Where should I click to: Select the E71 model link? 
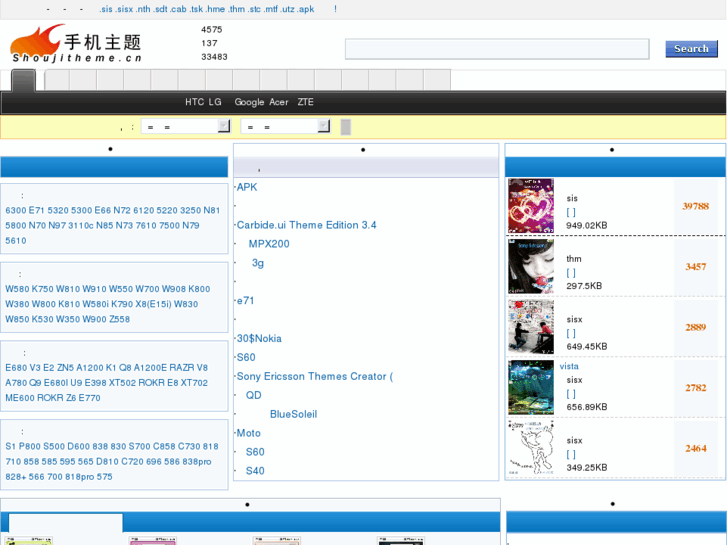37,211
